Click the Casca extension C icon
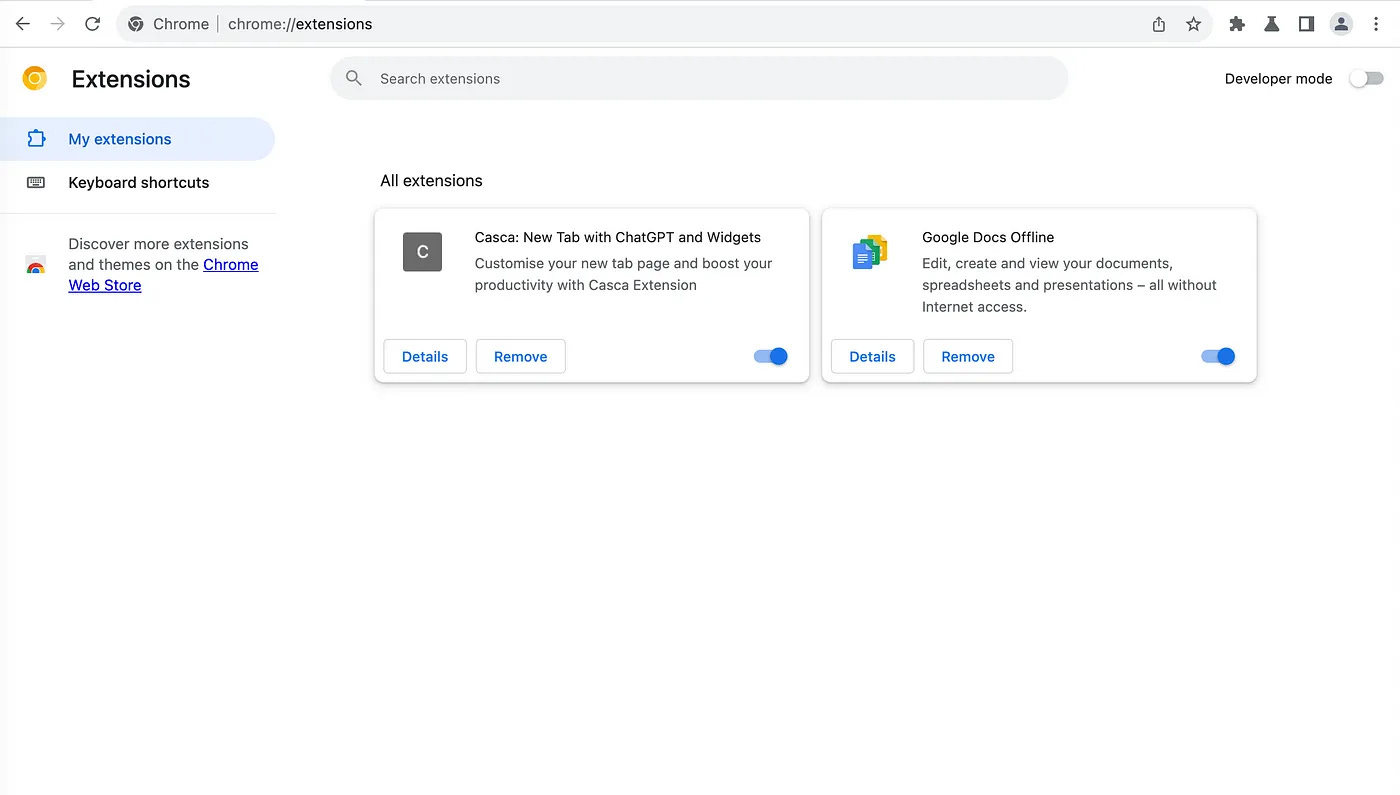The height and width of the screenshot is (795, 1400). click(x=422, y=252)
